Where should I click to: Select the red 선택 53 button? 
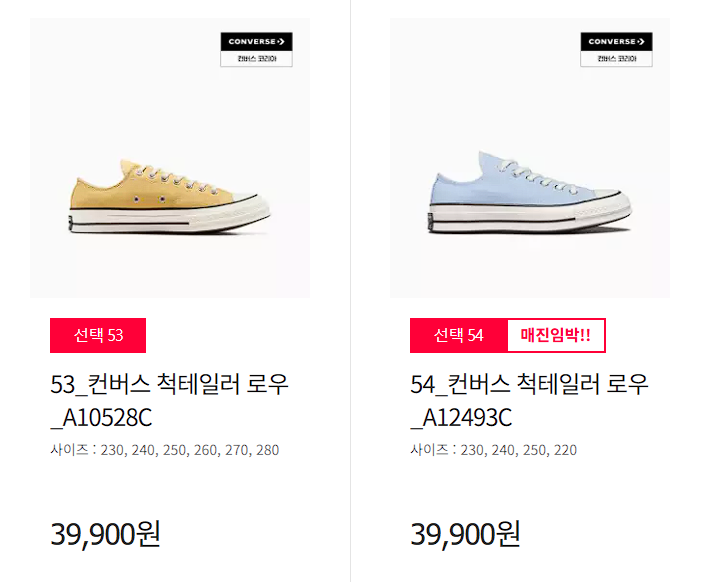98,336
